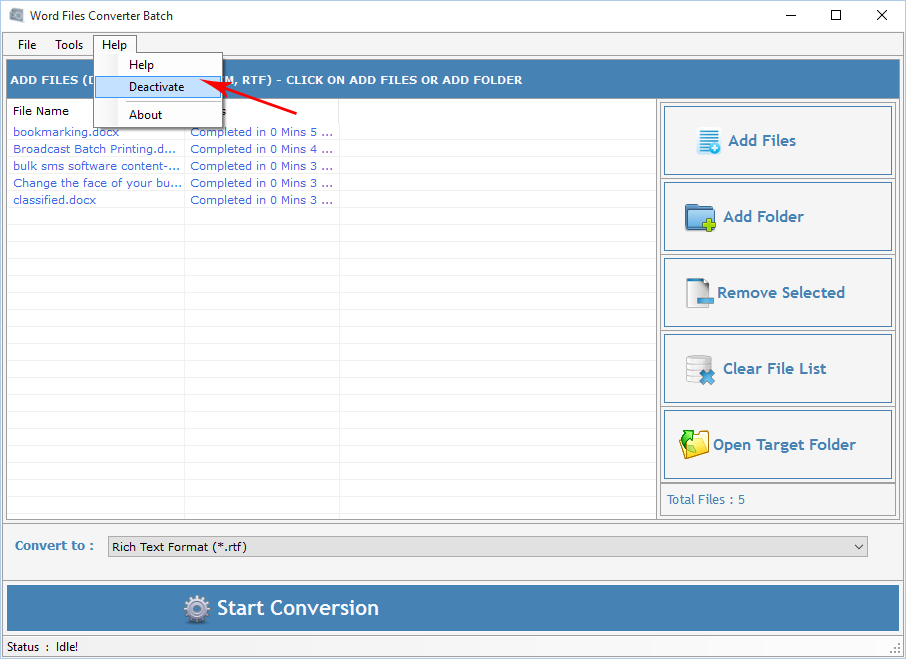
Task: Click the Add Folder button label
Action: [763, 217]
